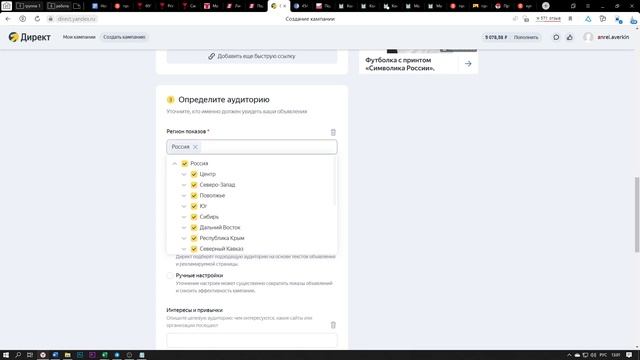Viewport: 640px width, 360px height.
Task: Reload the page with the refresh icon
Action: tap(37, 19)
